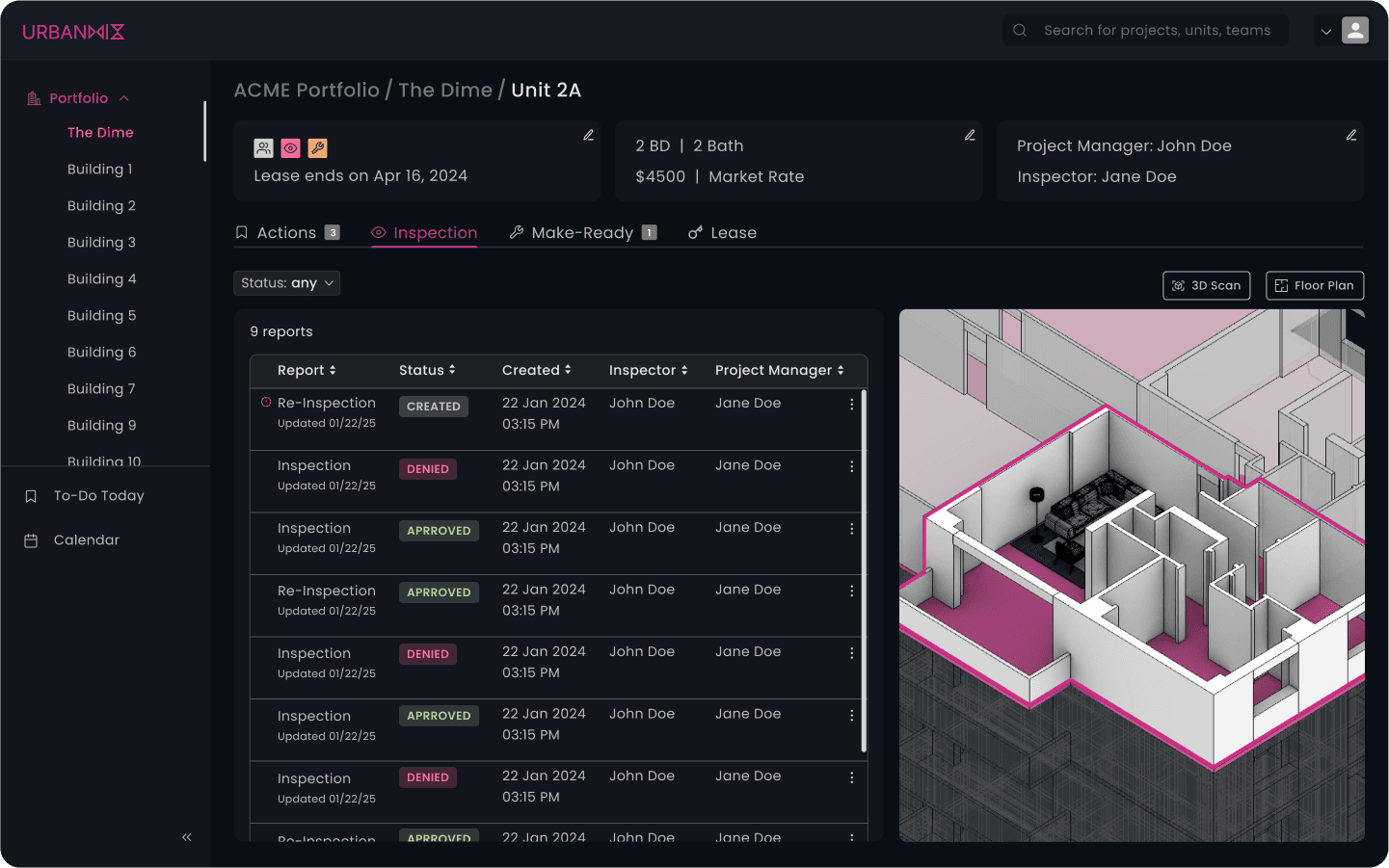
Task: Select Building 6 in sidebar
Action: pyautogui.click(x=102, y=353)
